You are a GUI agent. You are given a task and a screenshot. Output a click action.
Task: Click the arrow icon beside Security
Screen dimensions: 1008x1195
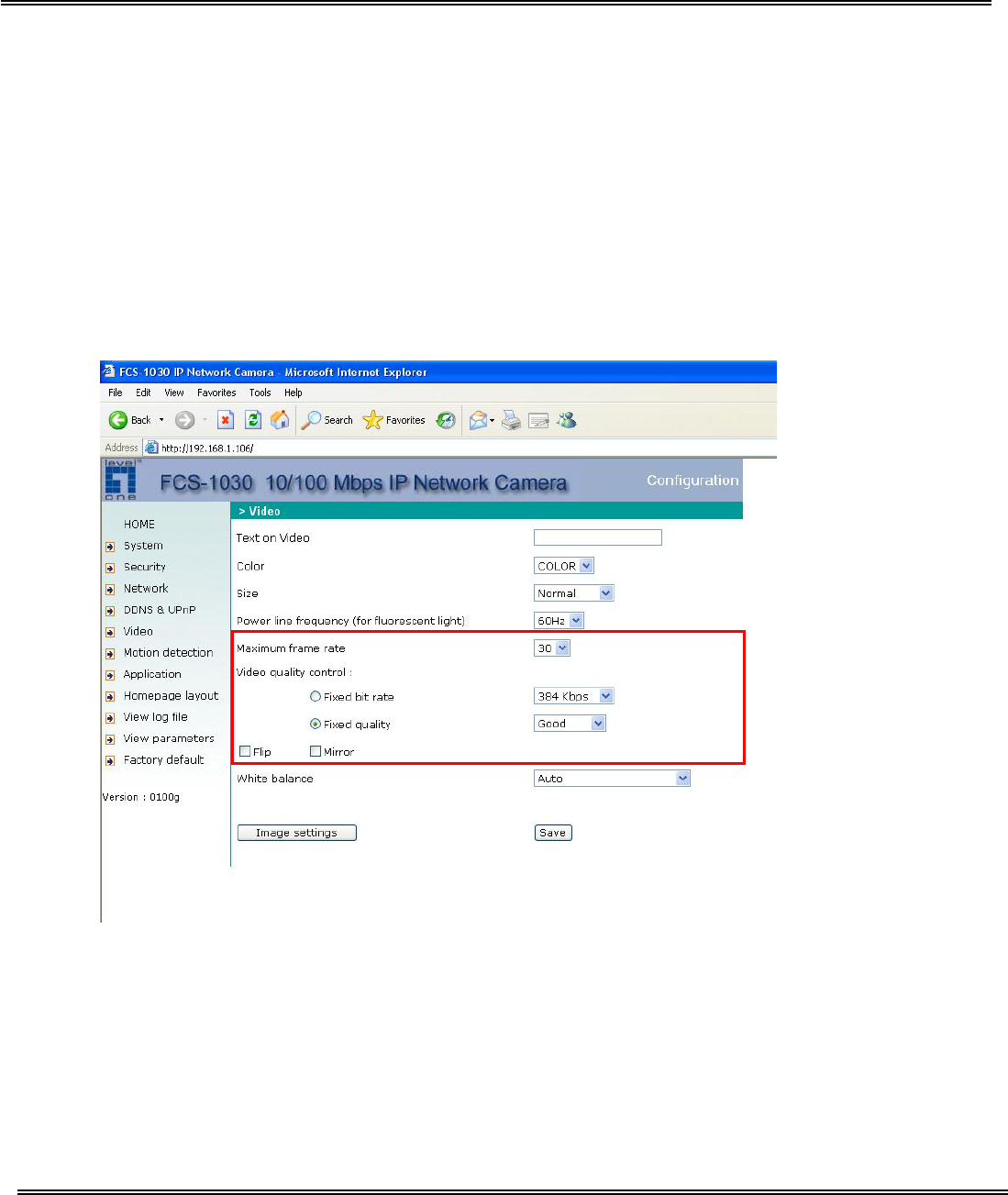tap(110, 568)
